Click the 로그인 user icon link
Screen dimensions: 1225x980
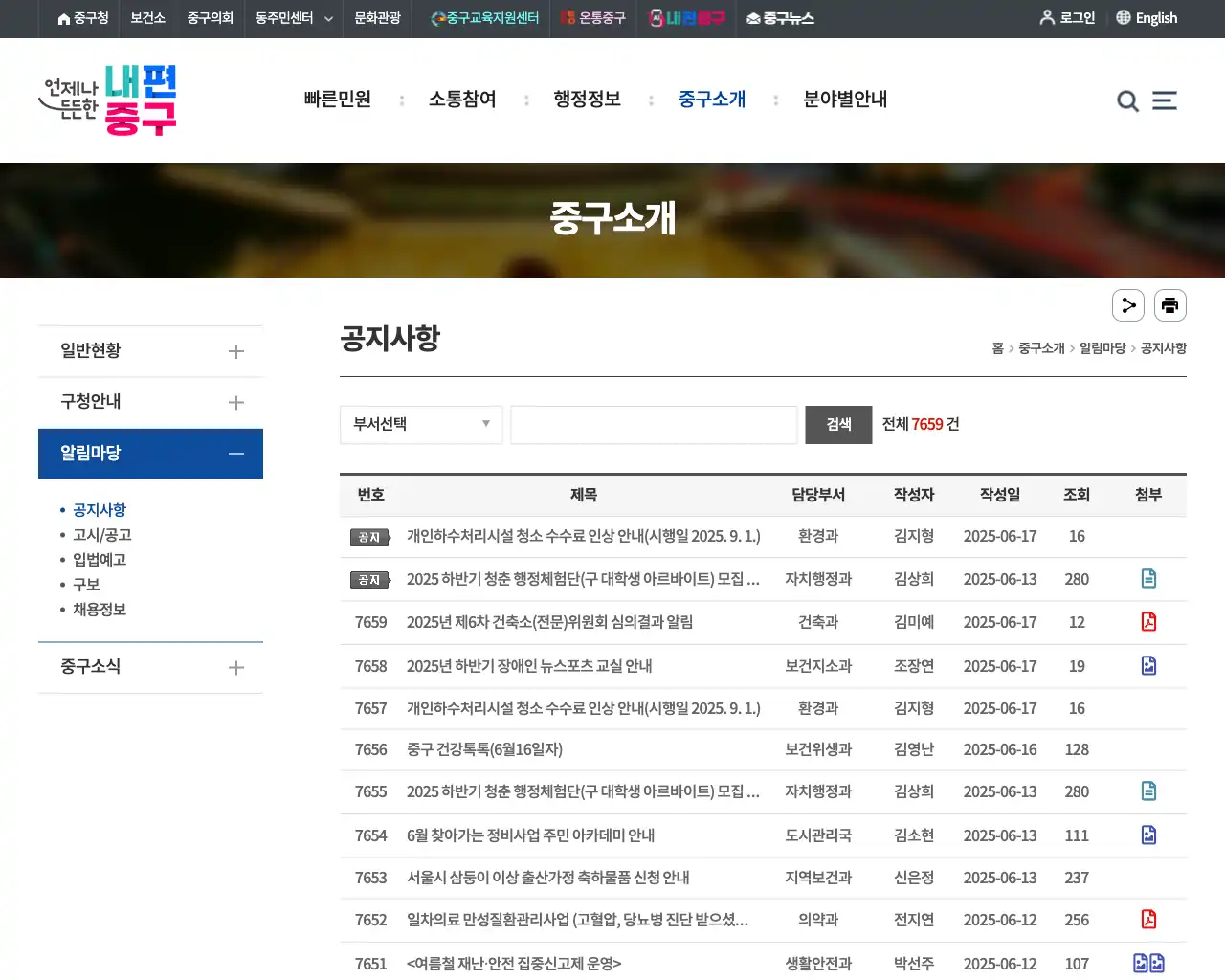pos(1067,18)
